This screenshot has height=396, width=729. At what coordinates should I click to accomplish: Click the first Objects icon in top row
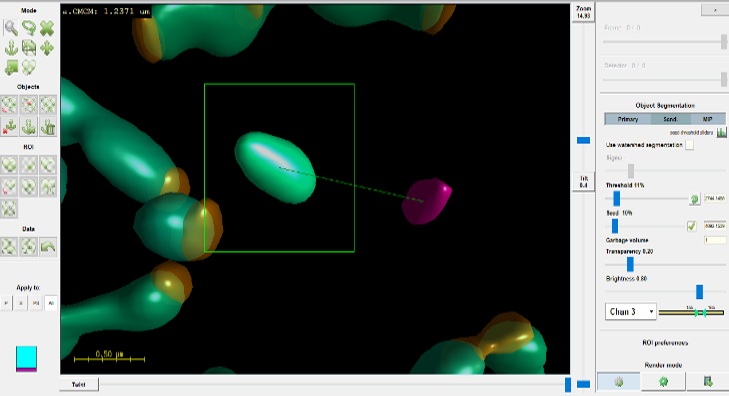pyautogui.click(x=9, y=105)
